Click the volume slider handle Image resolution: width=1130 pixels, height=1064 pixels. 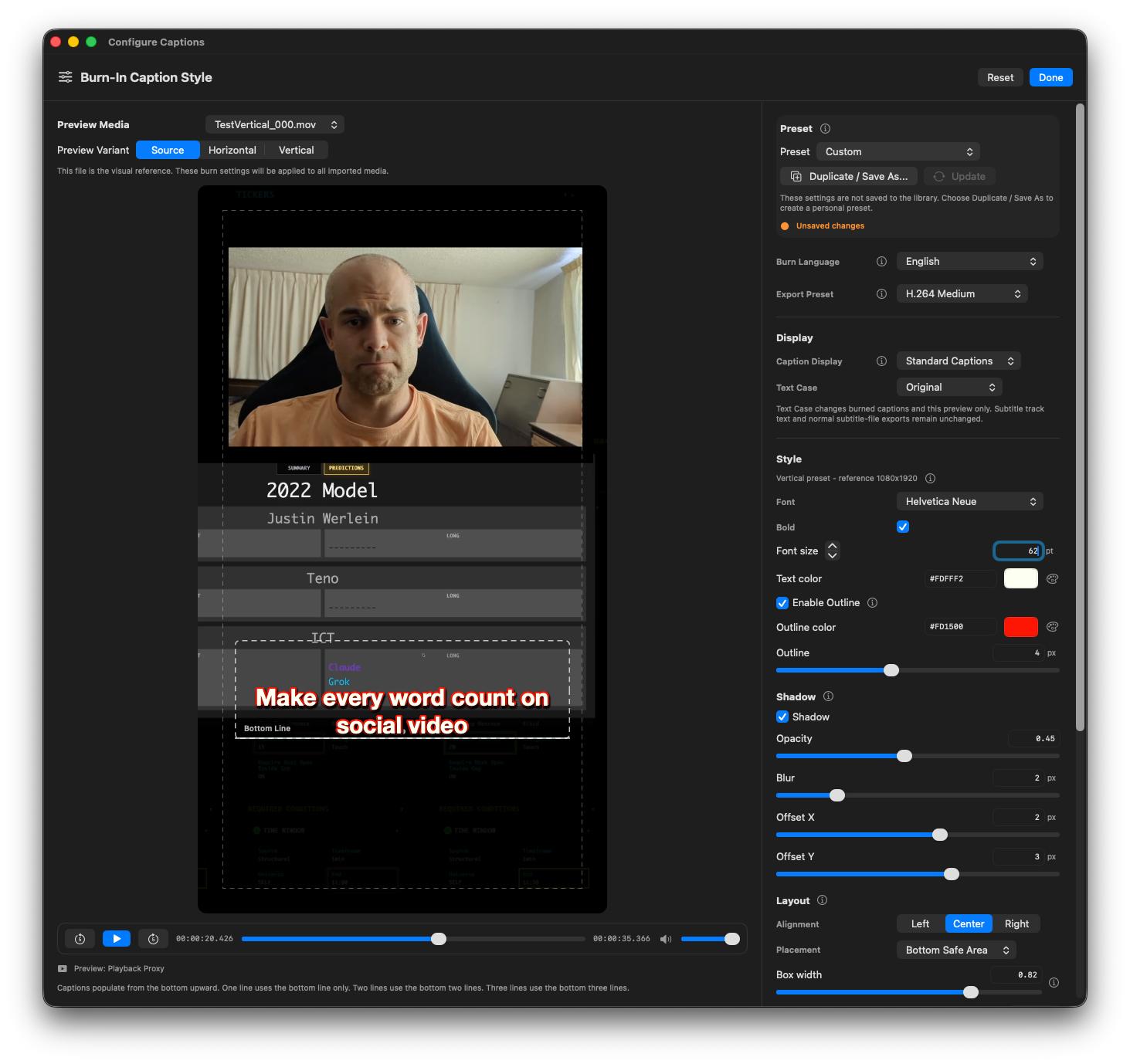point(732,939)
